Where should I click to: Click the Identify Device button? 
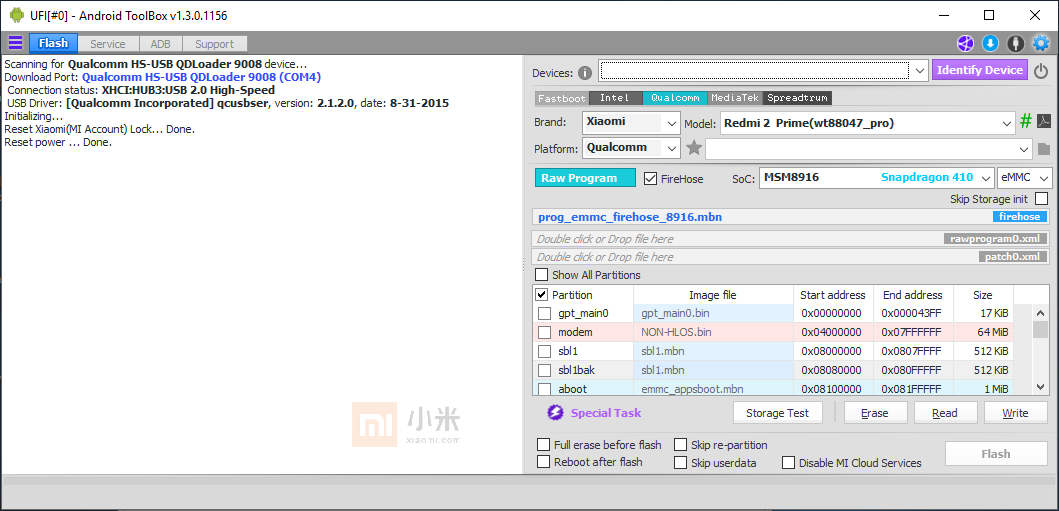979,70
